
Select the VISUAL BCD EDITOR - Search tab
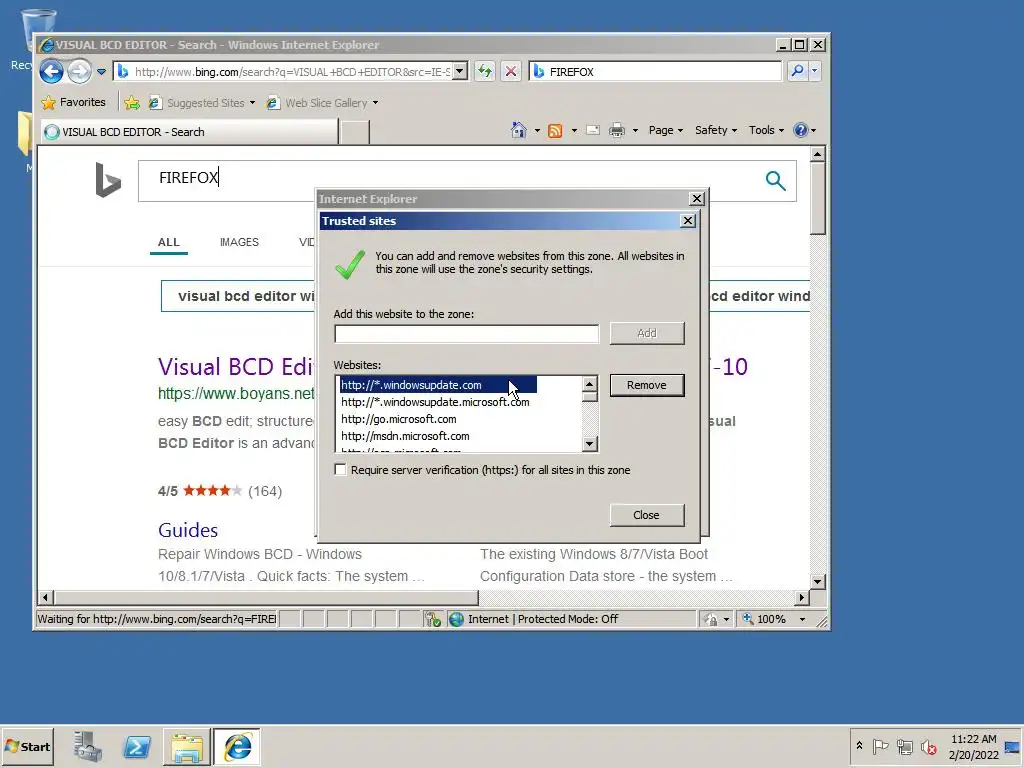[x=189, y=132]
